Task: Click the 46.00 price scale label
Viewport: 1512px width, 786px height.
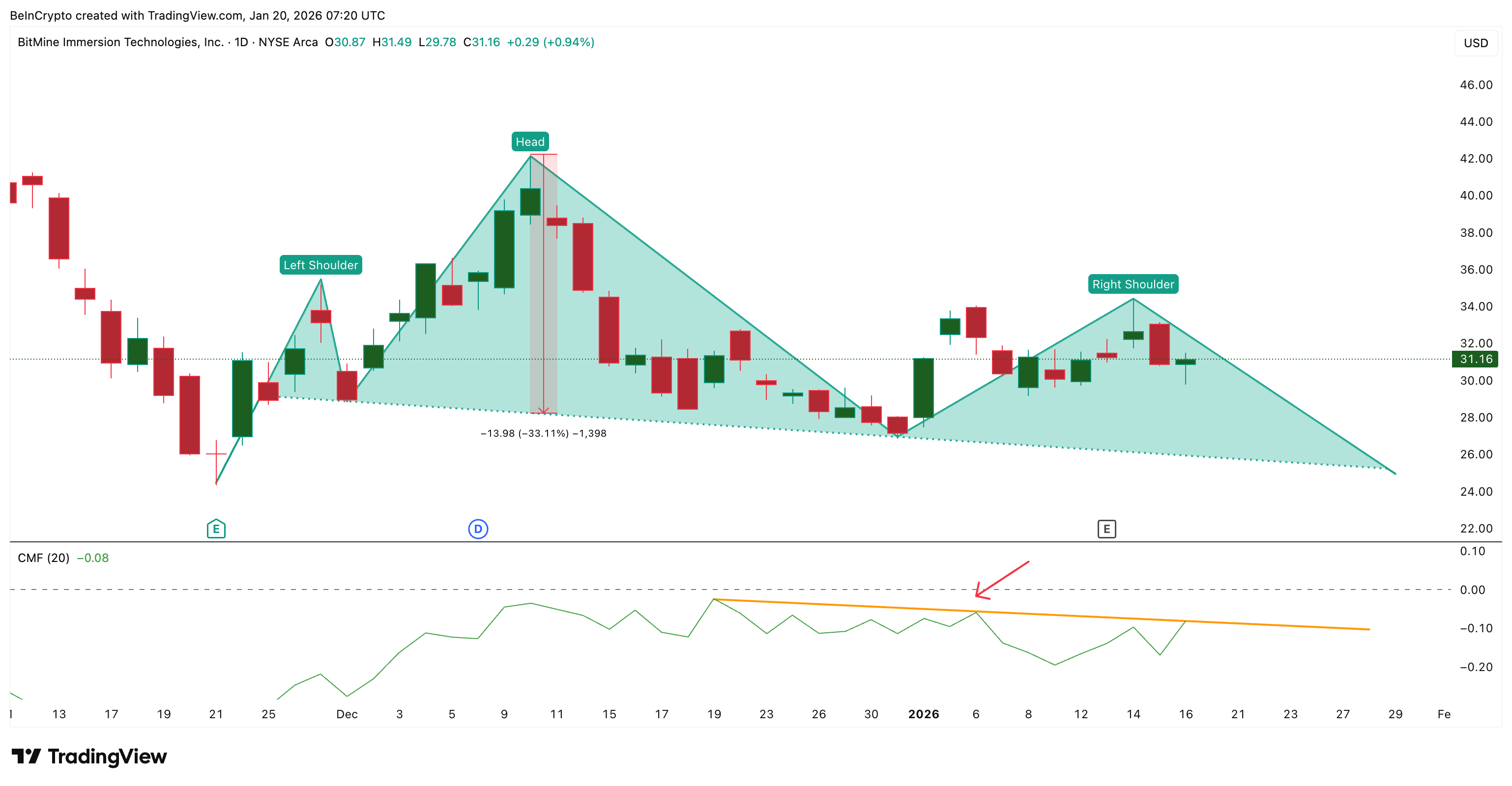Action: [x=1476, y=84]
